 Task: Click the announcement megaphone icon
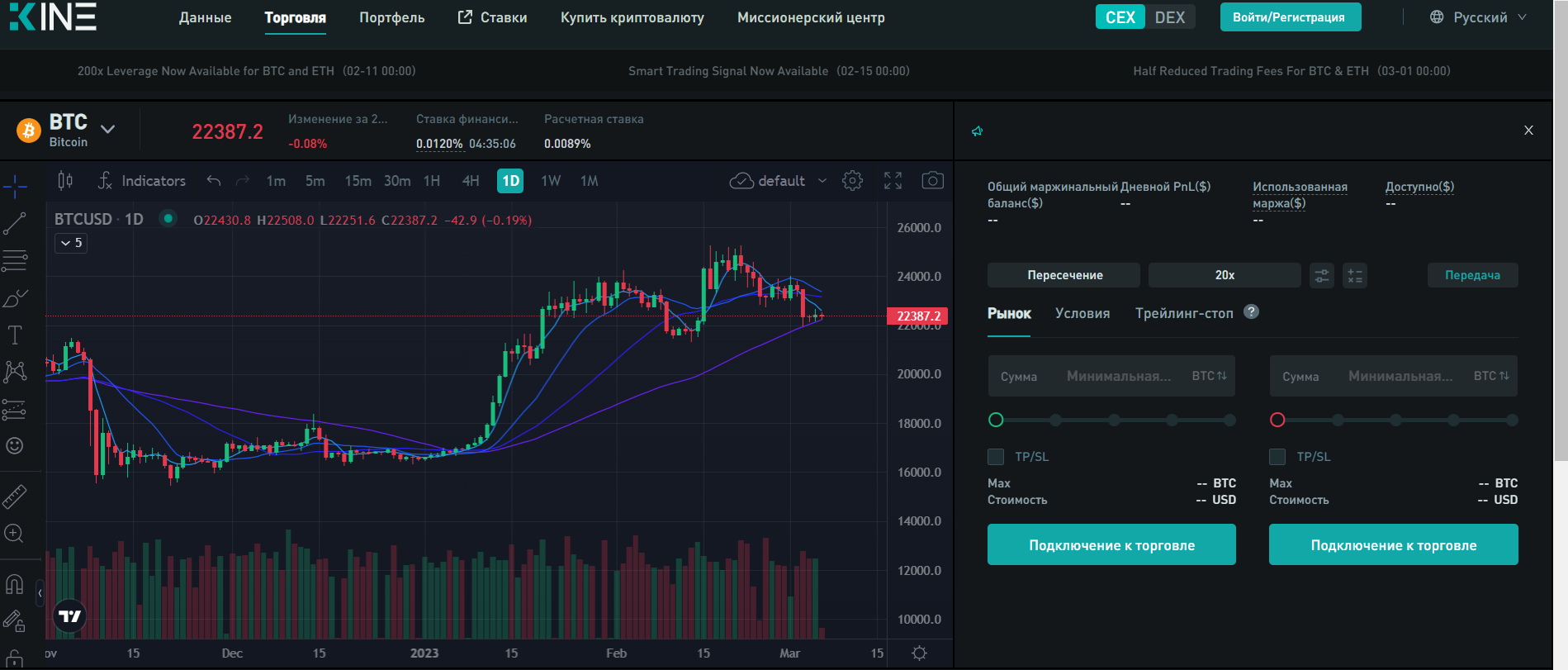[x=978, y=131]
